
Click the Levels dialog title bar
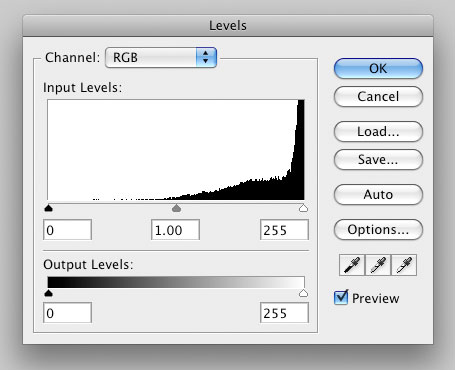click(x=228, y=26)
